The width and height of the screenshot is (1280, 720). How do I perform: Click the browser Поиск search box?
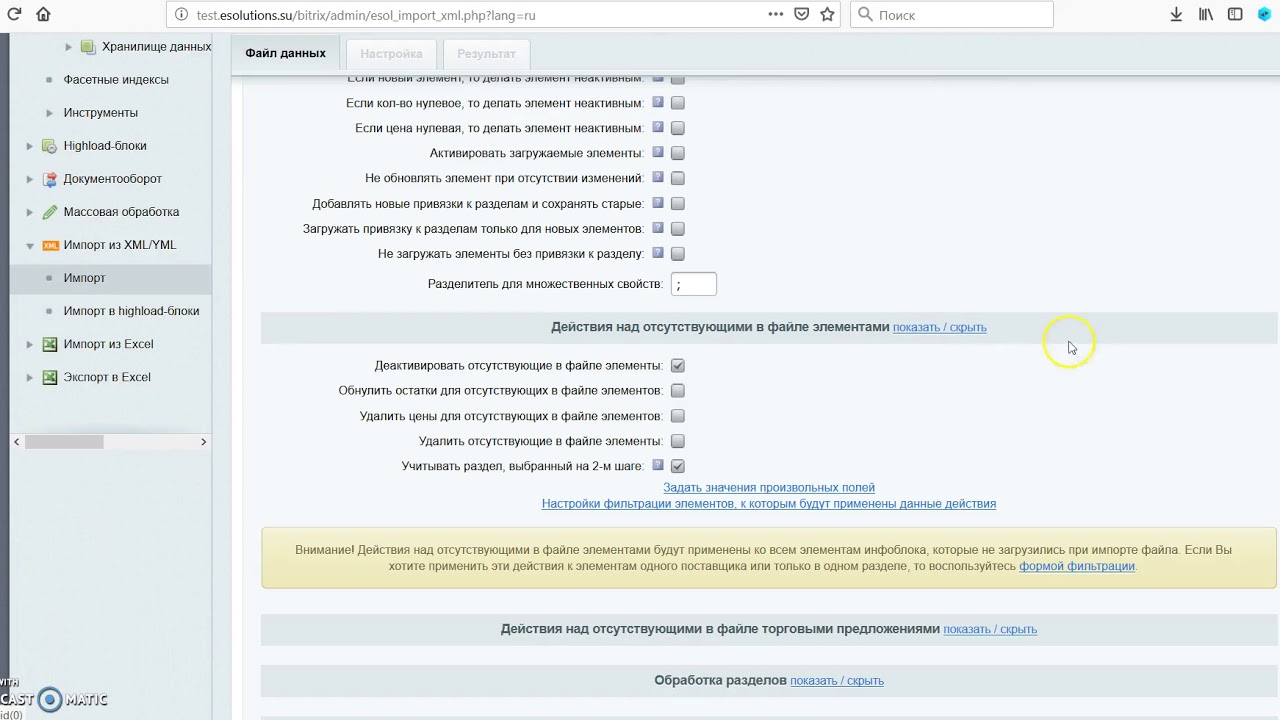pyautogui.click(x=952, y=14)
